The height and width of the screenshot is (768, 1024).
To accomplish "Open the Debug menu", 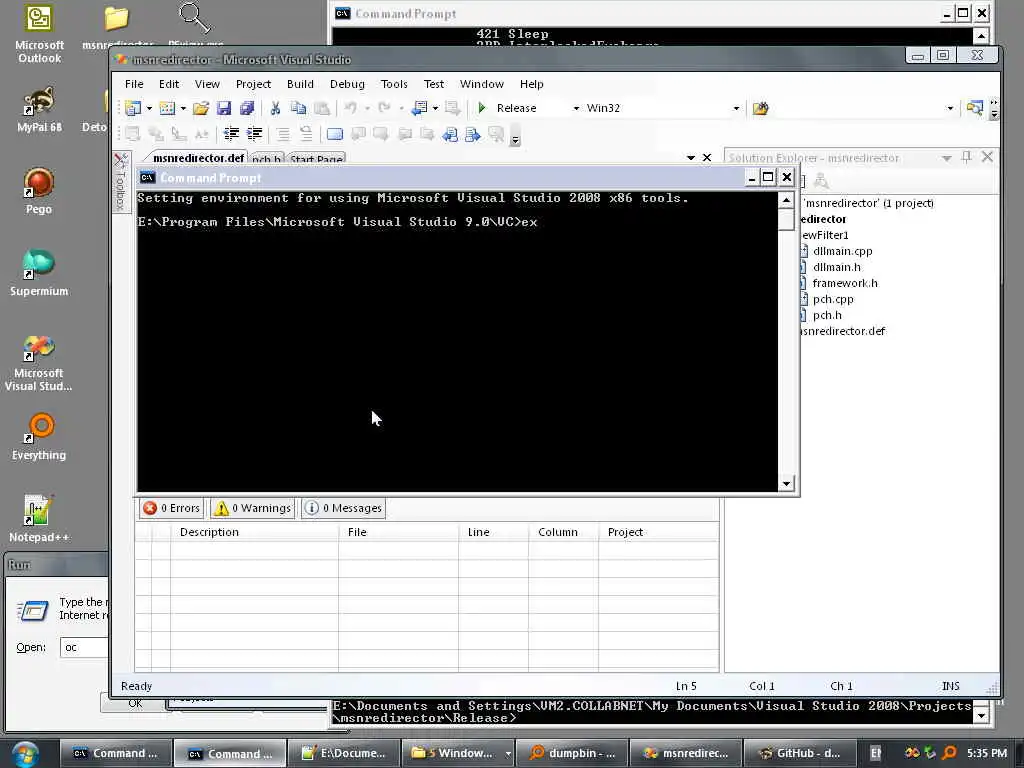I will pyautogui.click(x=347, y=84).
